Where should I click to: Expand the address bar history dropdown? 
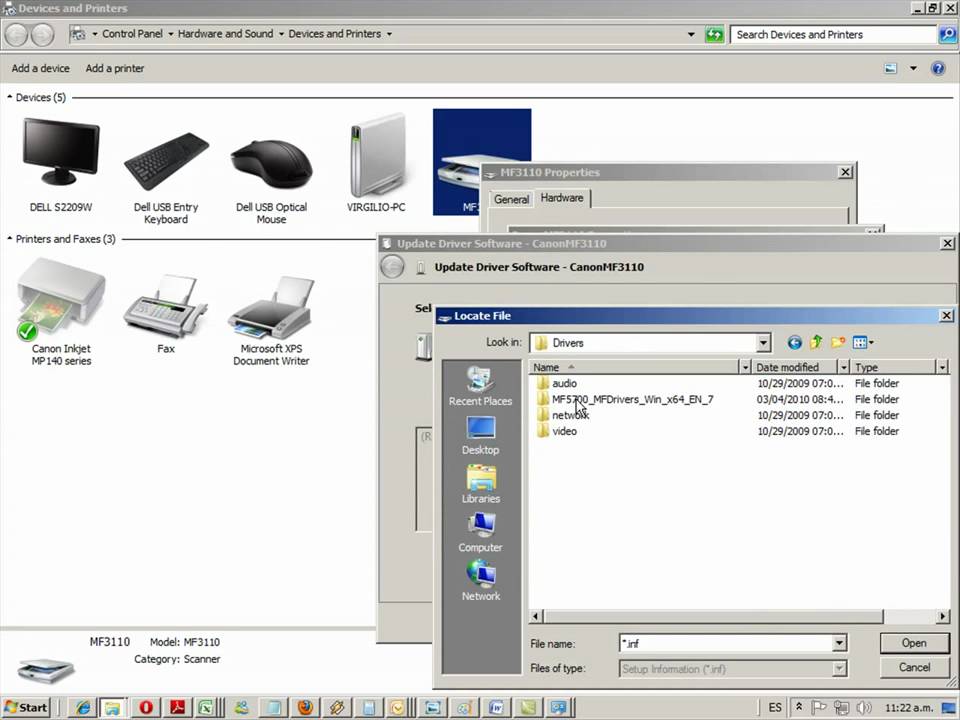(691, 34)
